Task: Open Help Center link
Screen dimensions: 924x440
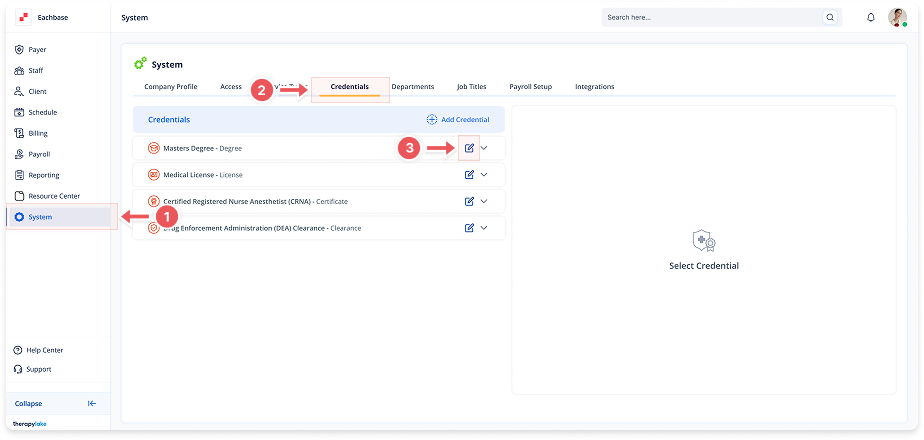Action: (44, 350)
